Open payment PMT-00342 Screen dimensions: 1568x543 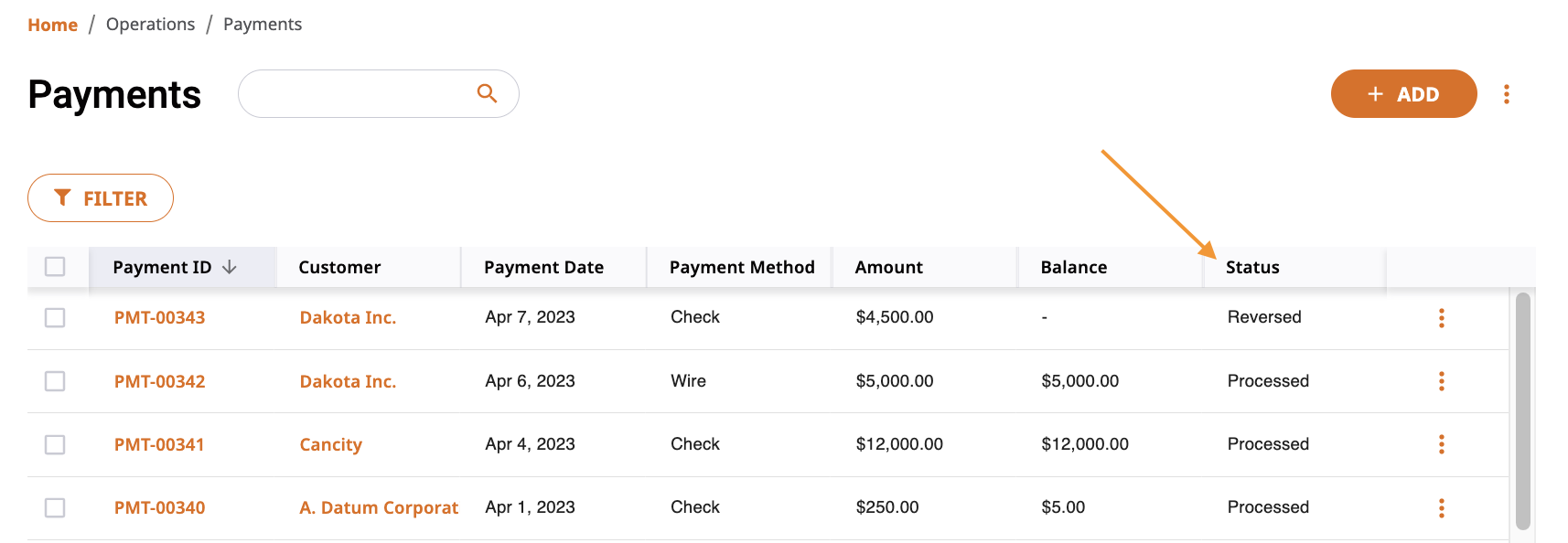point(159,381)
